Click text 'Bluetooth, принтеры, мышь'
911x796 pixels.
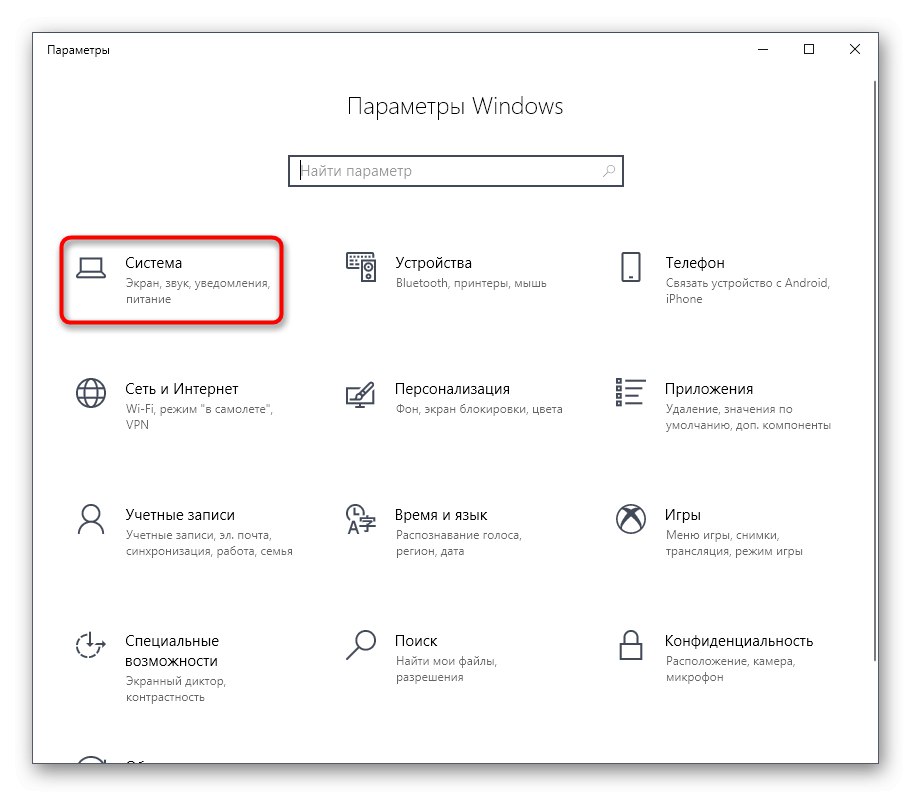tap(471, 283)
